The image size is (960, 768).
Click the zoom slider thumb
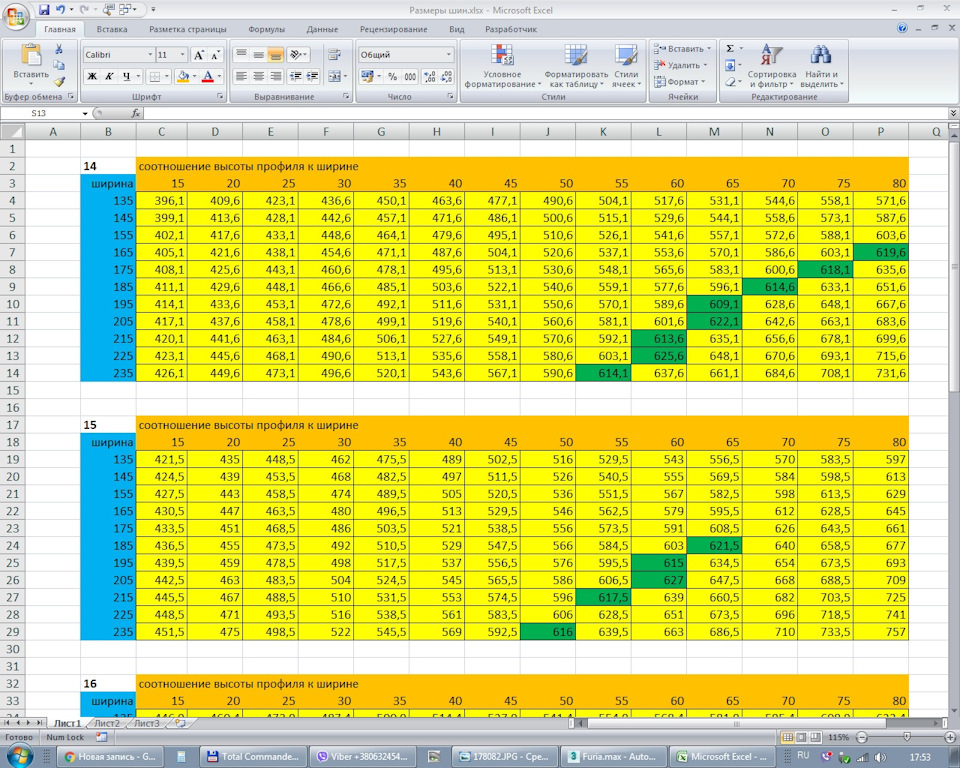click(x=907, y=737)
